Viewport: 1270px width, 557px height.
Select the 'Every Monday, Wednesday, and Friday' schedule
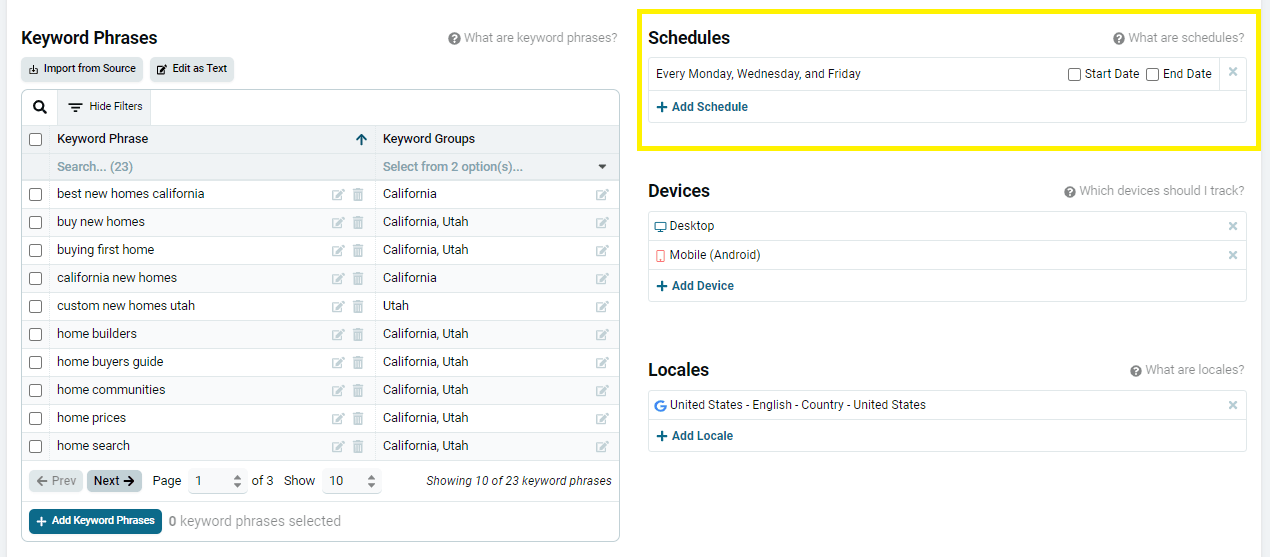758,74
